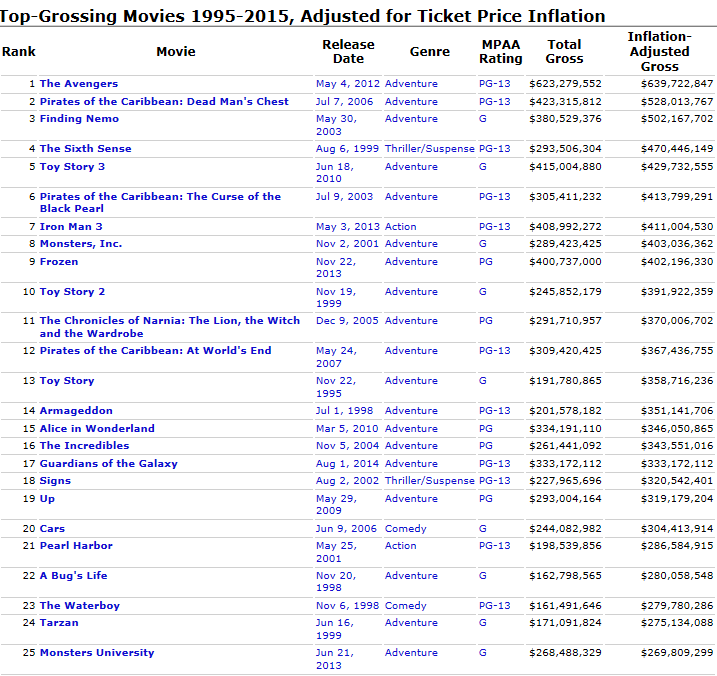Click Pirates of the Caribbean: At World's End

[x=155, y=351]
